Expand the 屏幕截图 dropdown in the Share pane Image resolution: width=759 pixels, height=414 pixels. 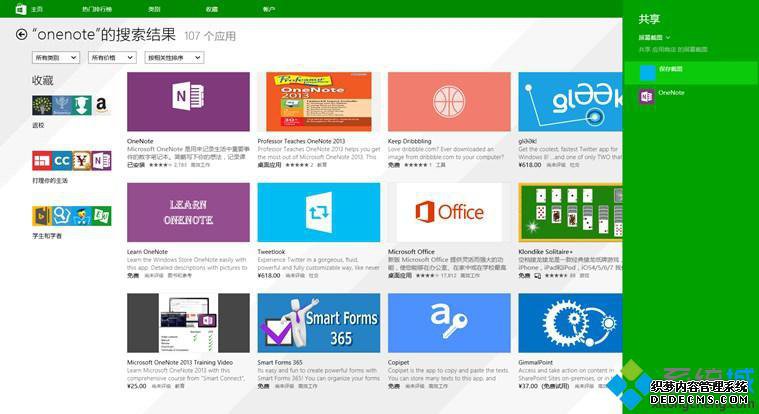[654, 37]
